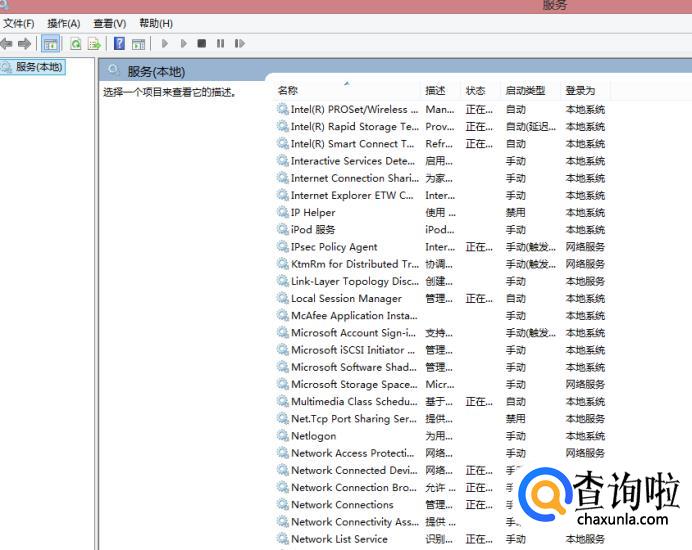Click 网络服务 logon of IPsec Policy Agent
This screenshot has width=692, height=550.
(585, 247)
